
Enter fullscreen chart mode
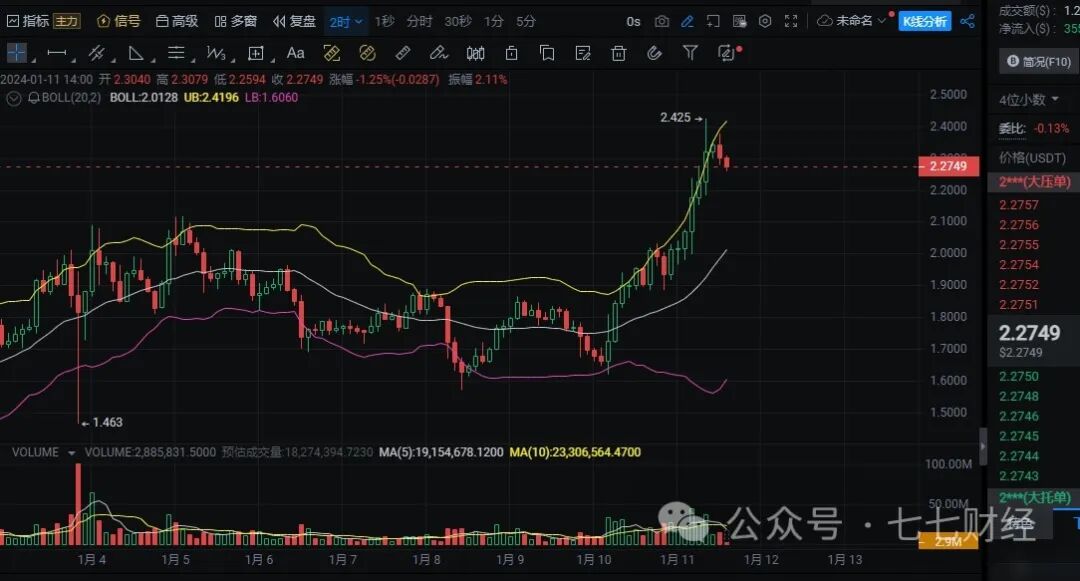point(791,21)
